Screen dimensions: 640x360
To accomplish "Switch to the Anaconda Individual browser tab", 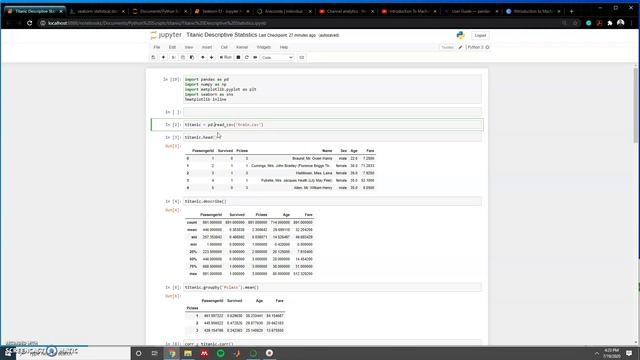I will 284,11.
